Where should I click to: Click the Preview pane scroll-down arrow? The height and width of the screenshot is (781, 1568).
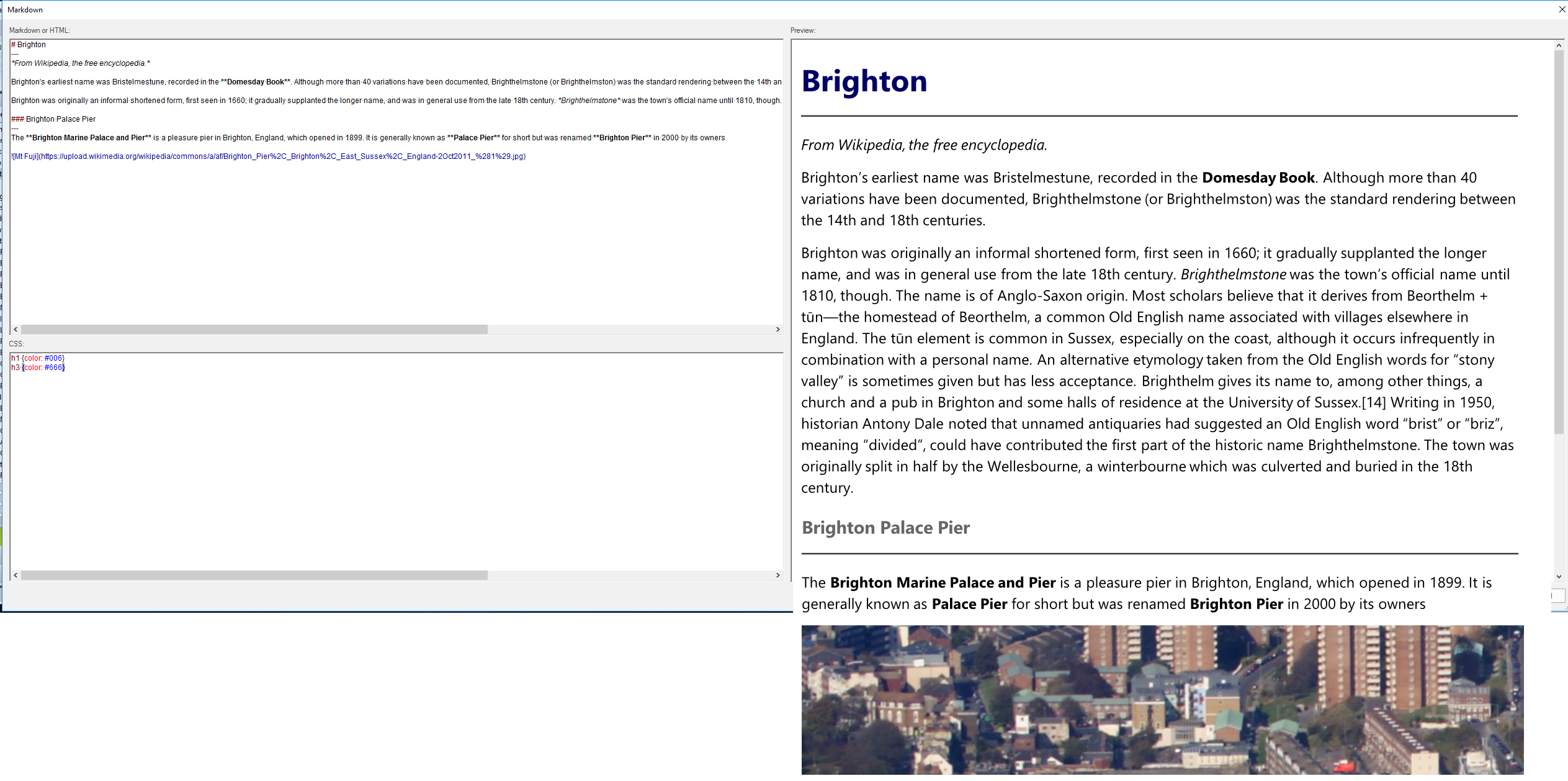click(x=1559, y=577)
